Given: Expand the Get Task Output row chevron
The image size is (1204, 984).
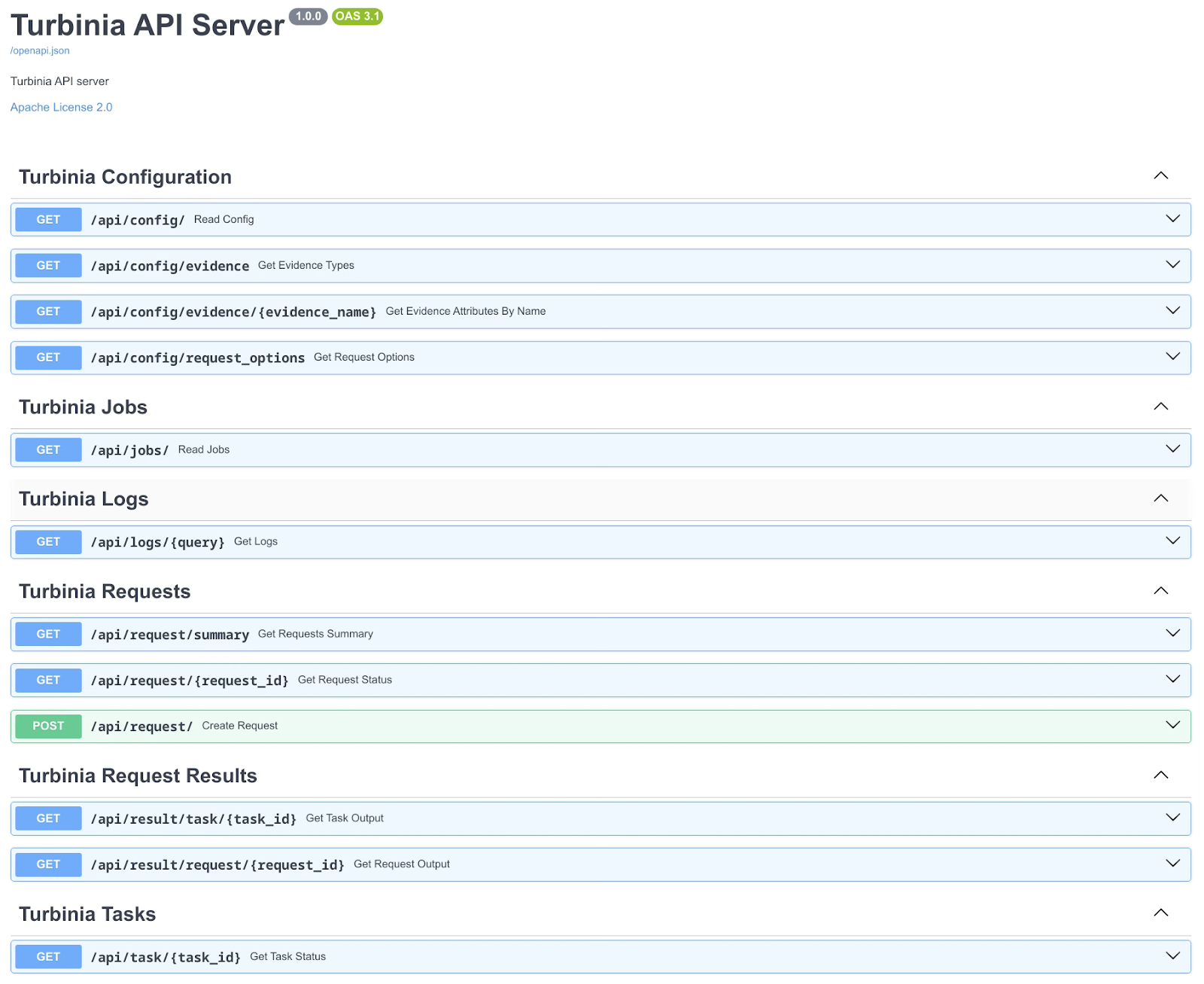Looking at the screenshot, I should point(1172,818).
